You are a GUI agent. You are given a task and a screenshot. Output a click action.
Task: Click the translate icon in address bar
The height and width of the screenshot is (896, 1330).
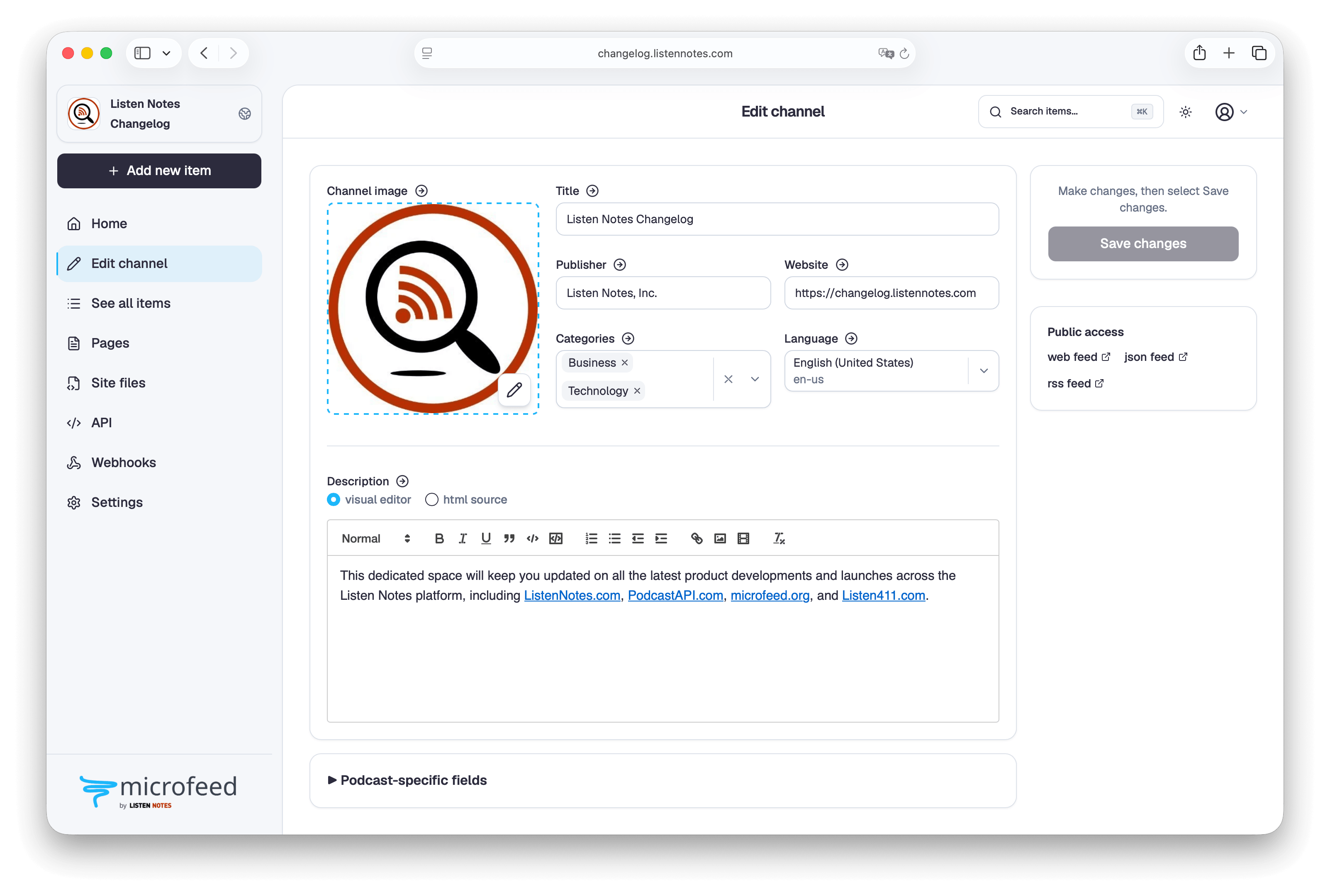pos(886,53)
